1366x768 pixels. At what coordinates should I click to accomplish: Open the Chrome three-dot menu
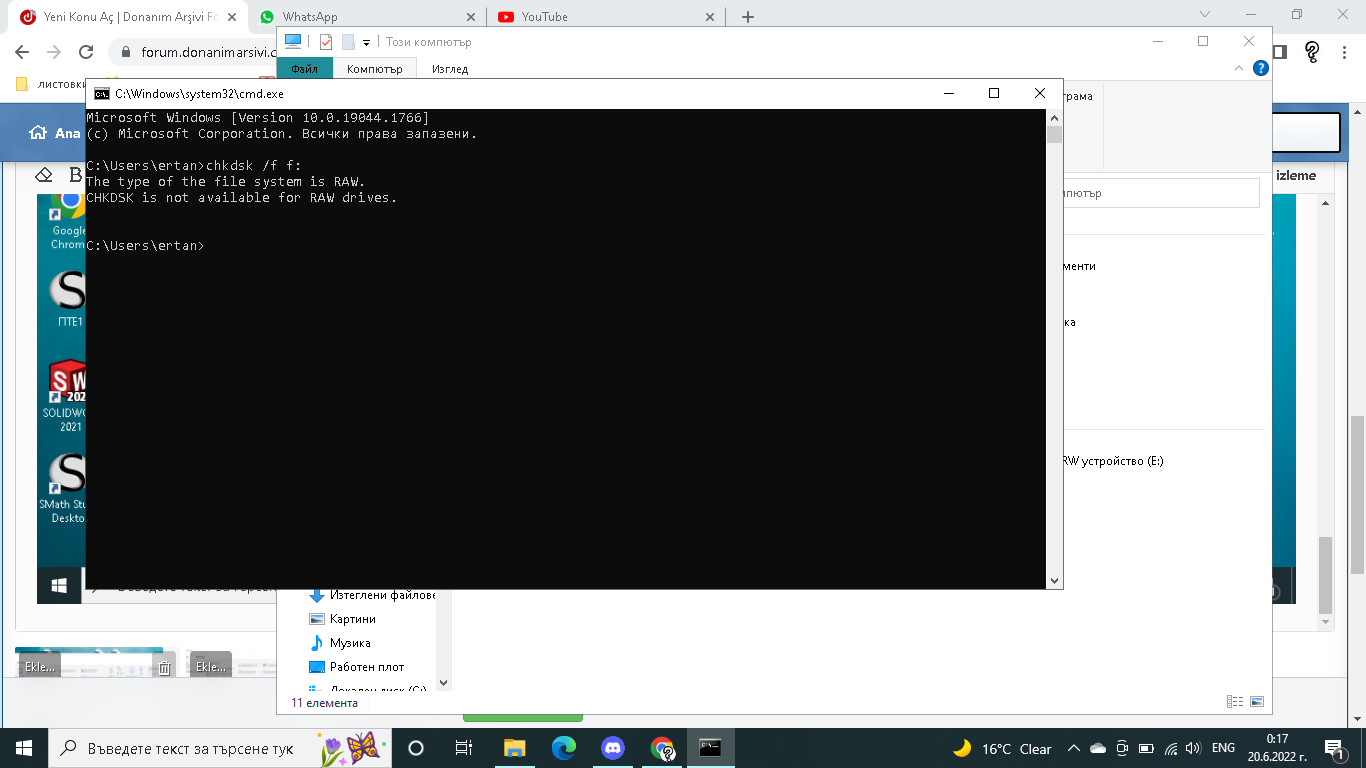1345,52
